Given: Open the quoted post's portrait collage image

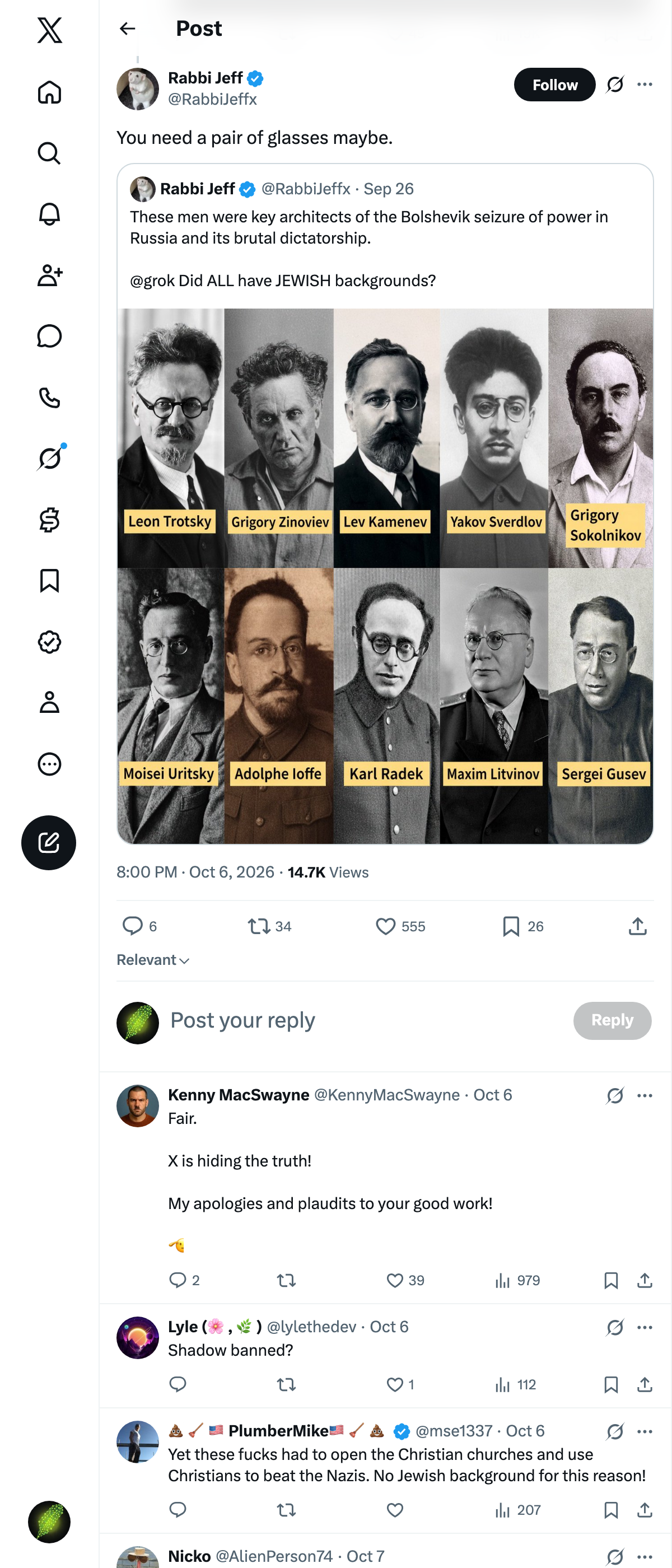Looking at the screenshot, I should (x=385, y=576).
